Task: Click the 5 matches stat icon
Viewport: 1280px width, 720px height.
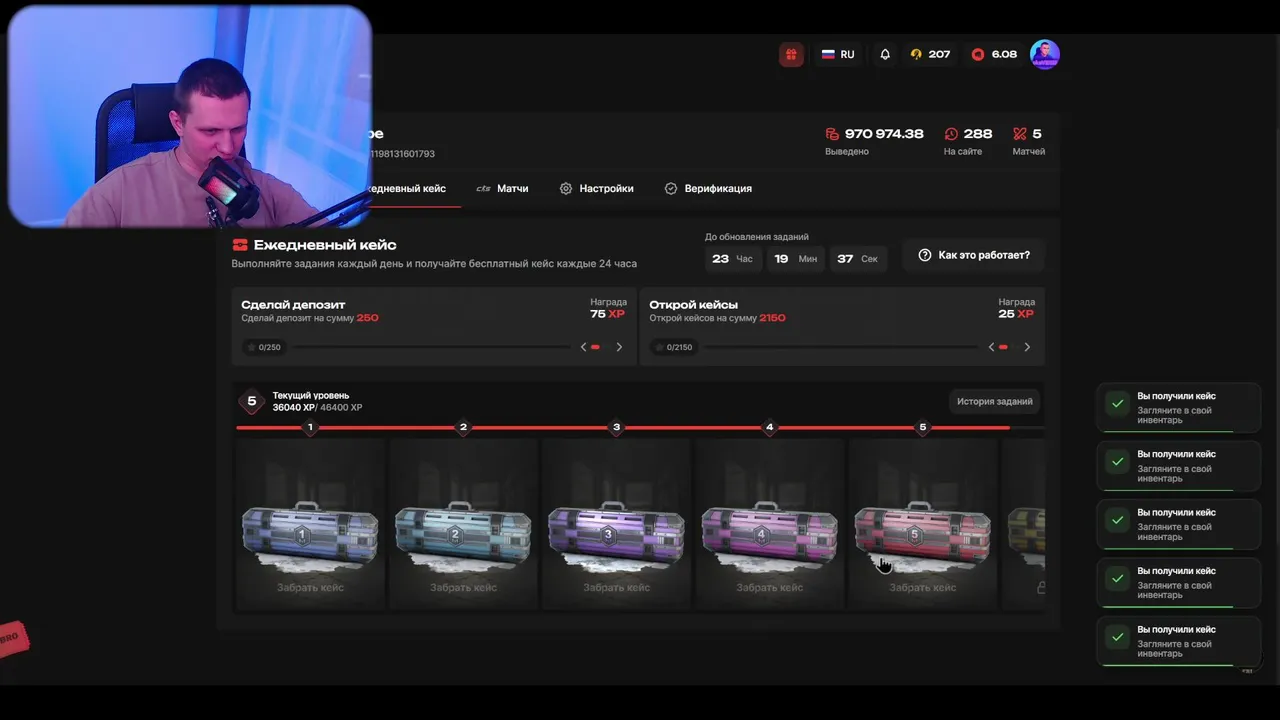Action: coord(1020,133)
